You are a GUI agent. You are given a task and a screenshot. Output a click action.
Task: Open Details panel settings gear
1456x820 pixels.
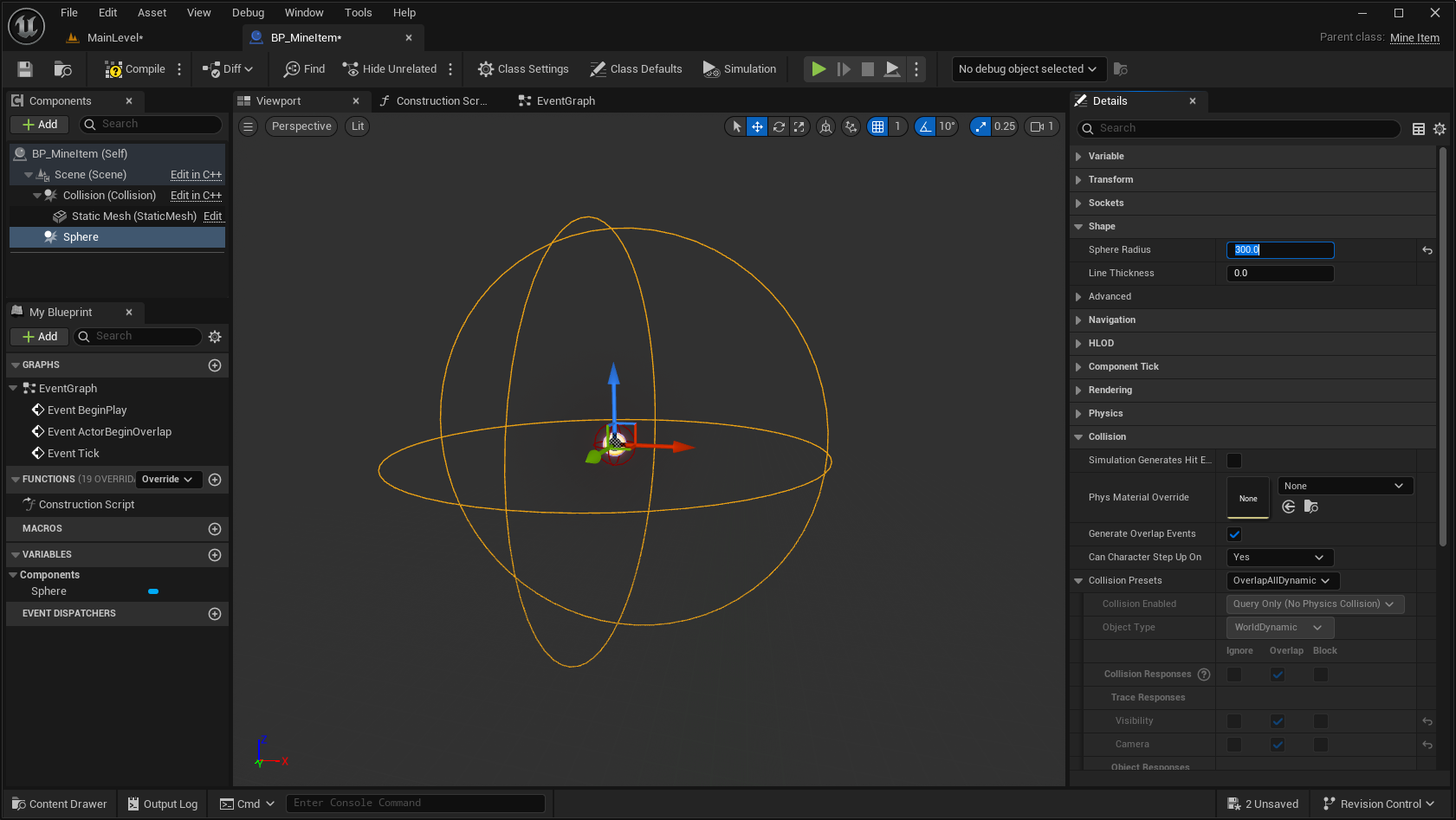pyautogui.click(x=1440, y=129)
